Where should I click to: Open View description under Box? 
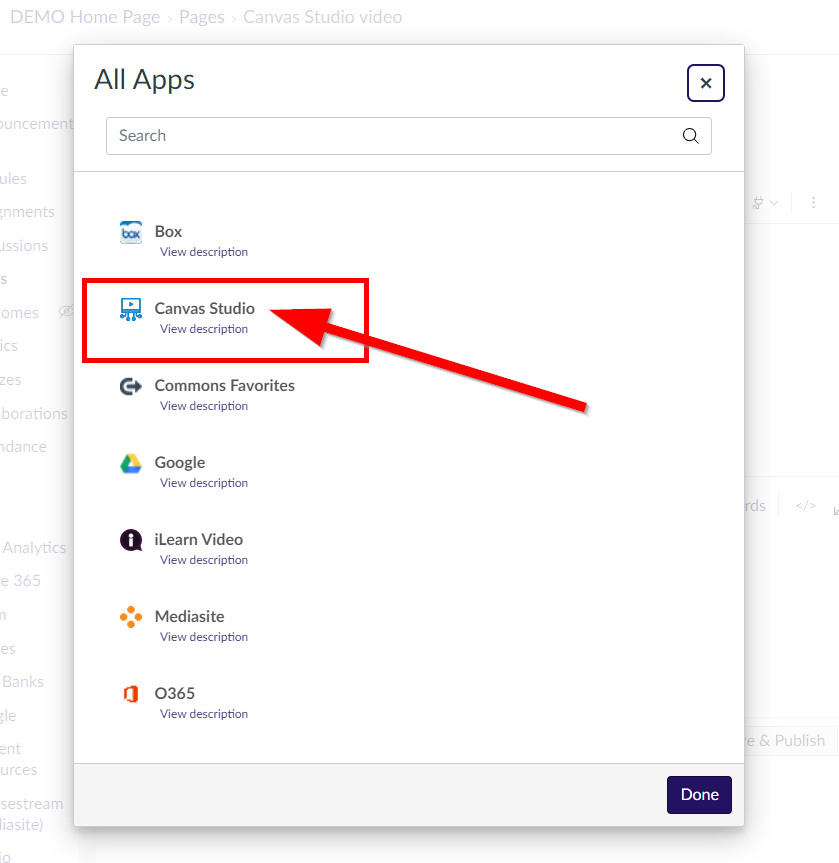pos(204,252)
